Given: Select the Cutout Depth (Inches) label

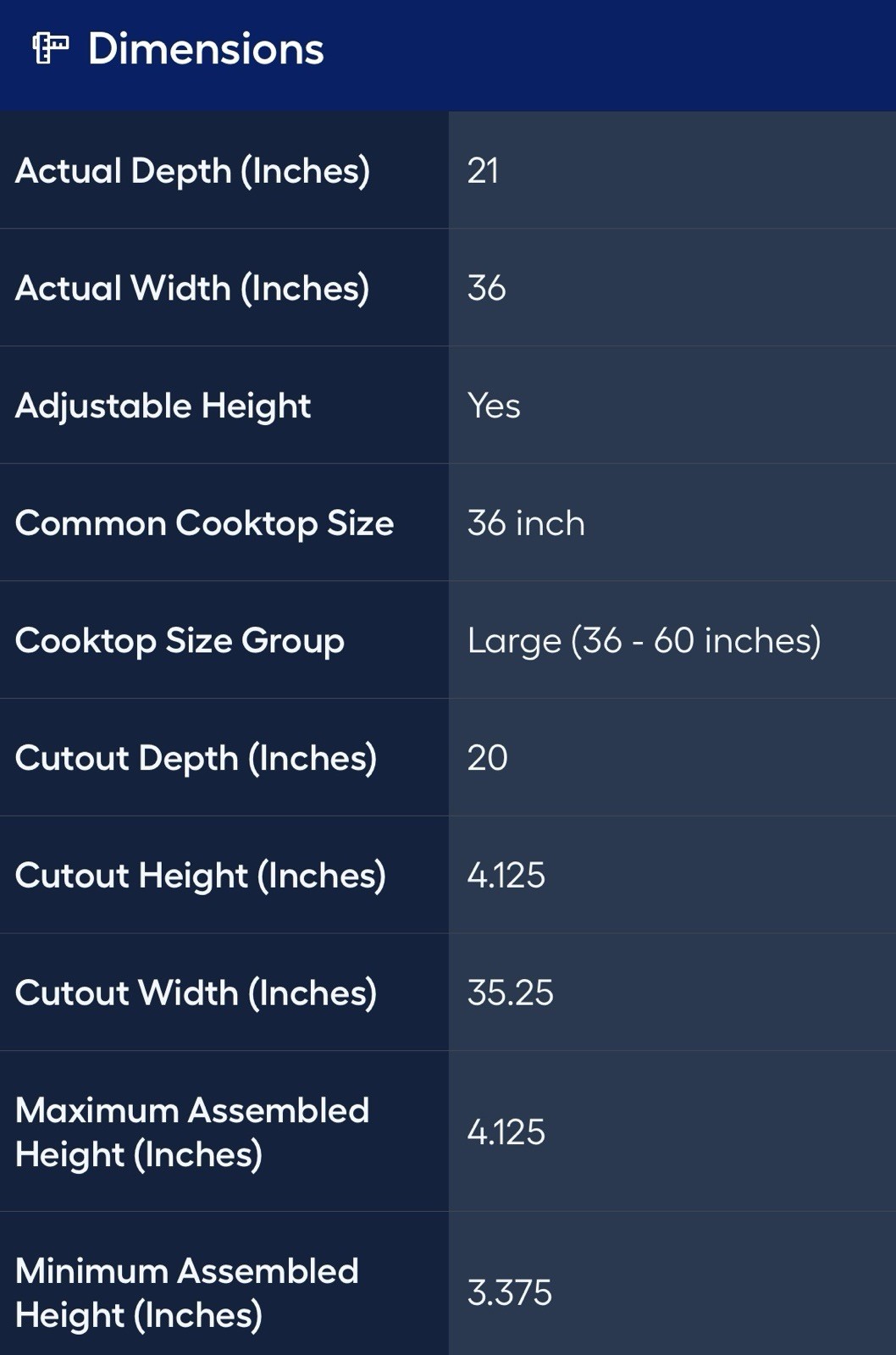Looking at the screenshot, I should tap(196, 758).
